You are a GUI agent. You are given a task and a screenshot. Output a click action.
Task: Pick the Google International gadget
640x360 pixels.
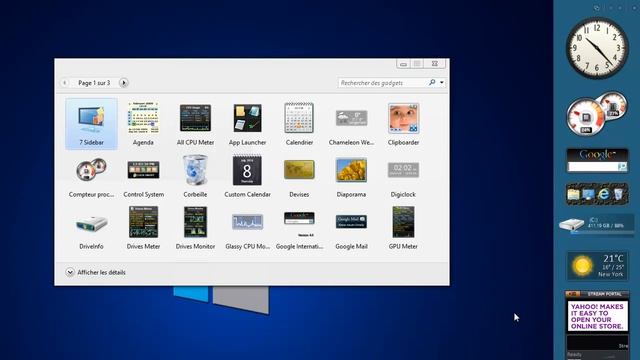tap(299, 228)
